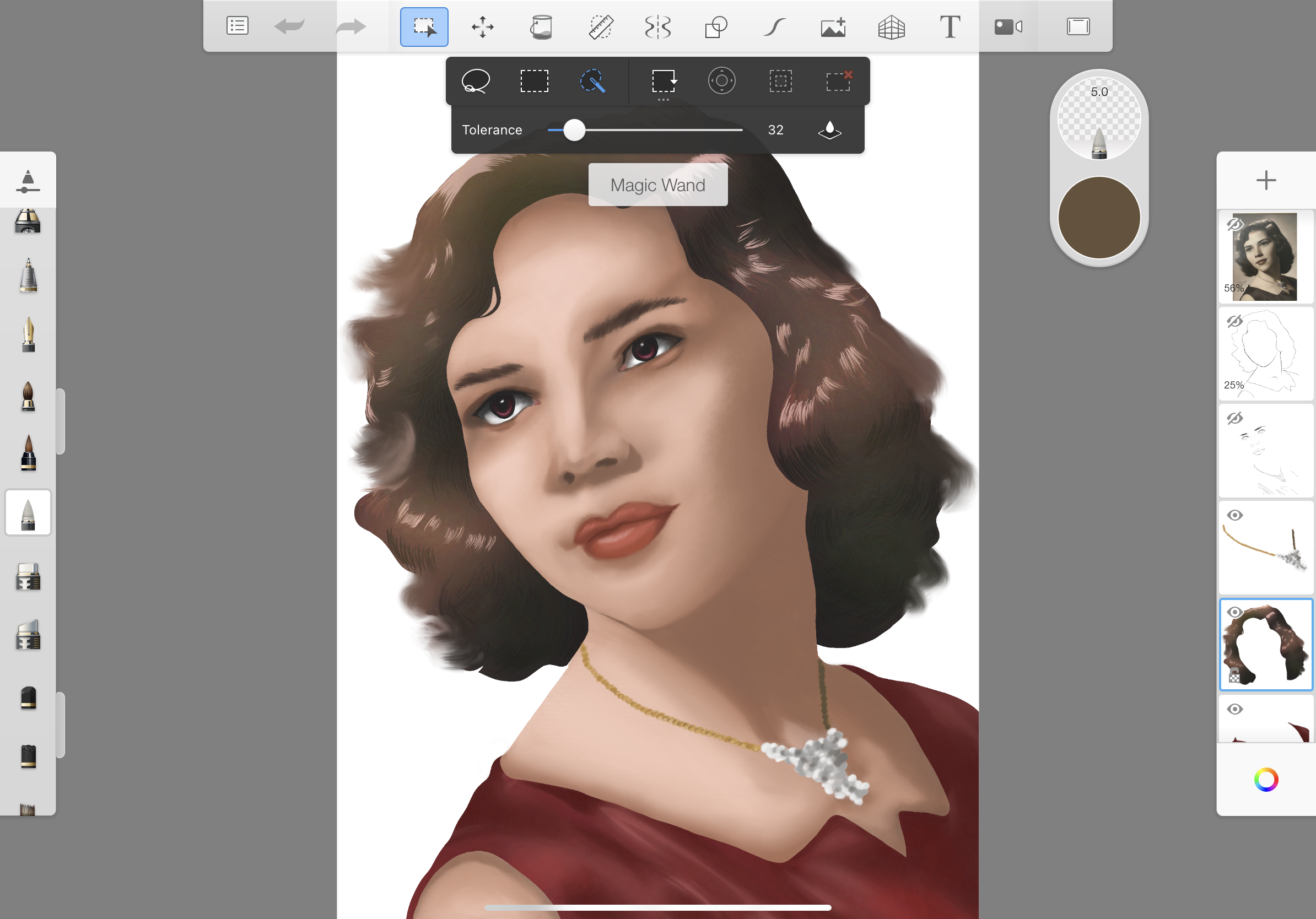This screenshot has width=1316, height=919.
Task: Invert the current selection
Action: (x=781, y=81)
